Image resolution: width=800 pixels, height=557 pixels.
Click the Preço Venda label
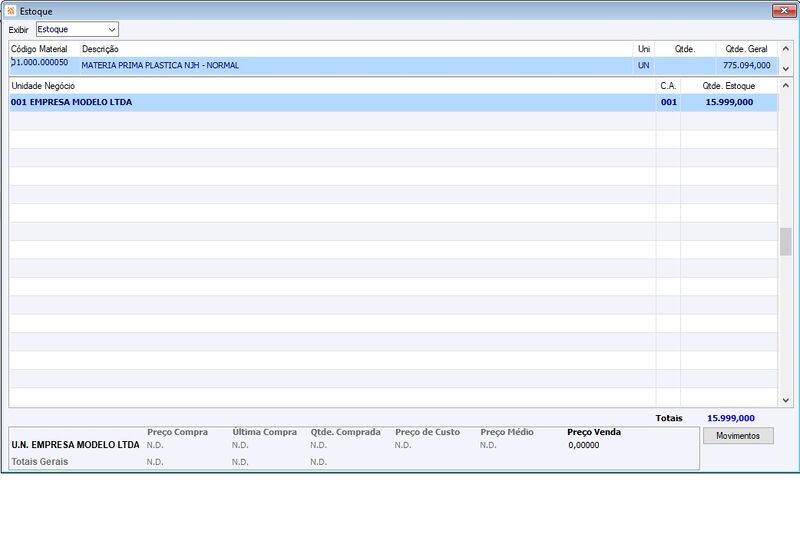594,432
